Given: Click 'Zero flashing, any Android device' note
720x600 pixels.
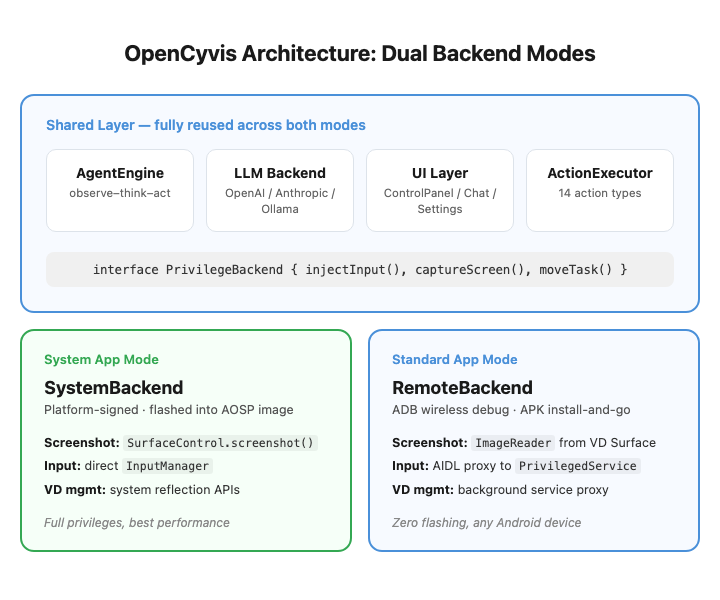Looking at the screenshot, I should click(x=487, y=523).
